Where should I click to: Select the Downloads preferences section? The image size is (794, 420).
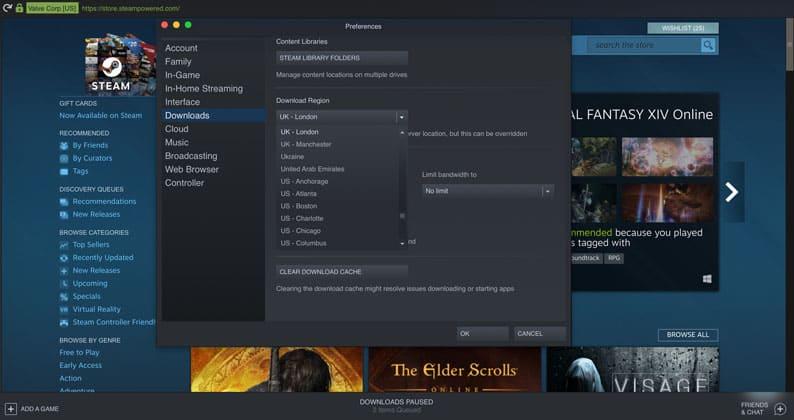point(213,116)
